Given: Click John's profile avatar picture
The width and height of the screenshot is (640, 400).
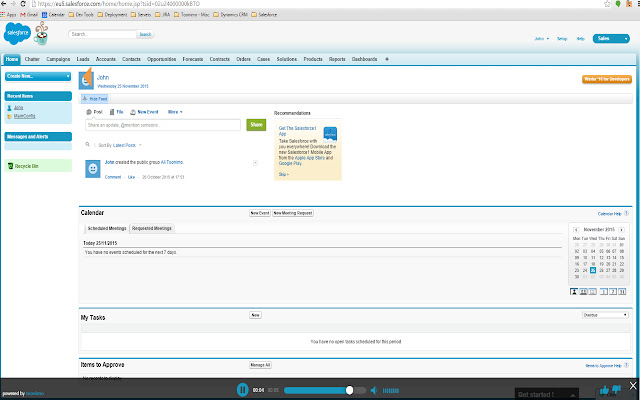Looking at the screenshot, I should pos(86,80).
